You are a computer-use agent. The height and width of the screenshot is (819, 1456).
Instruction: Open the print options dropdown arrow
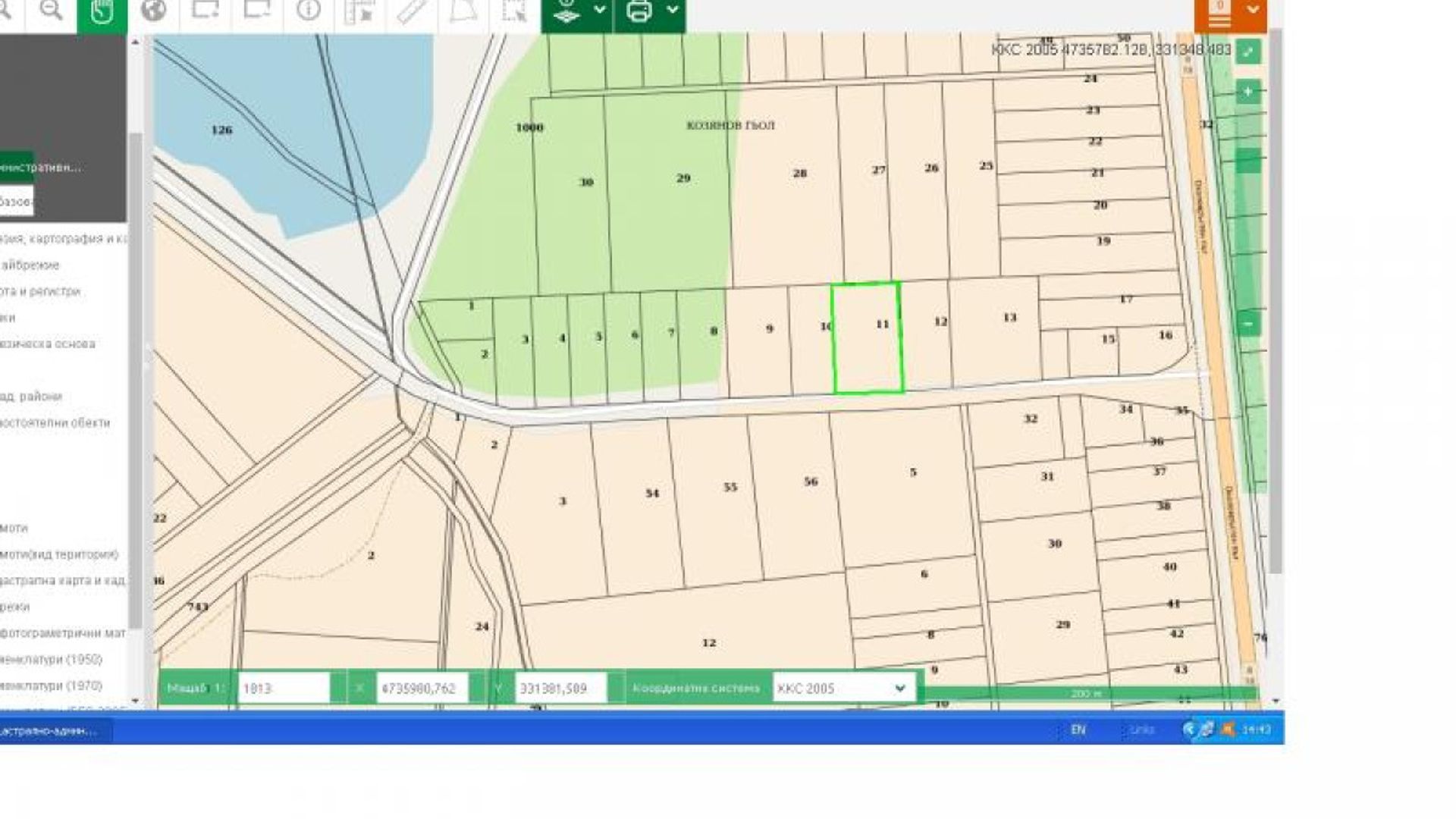pos(672,11)
